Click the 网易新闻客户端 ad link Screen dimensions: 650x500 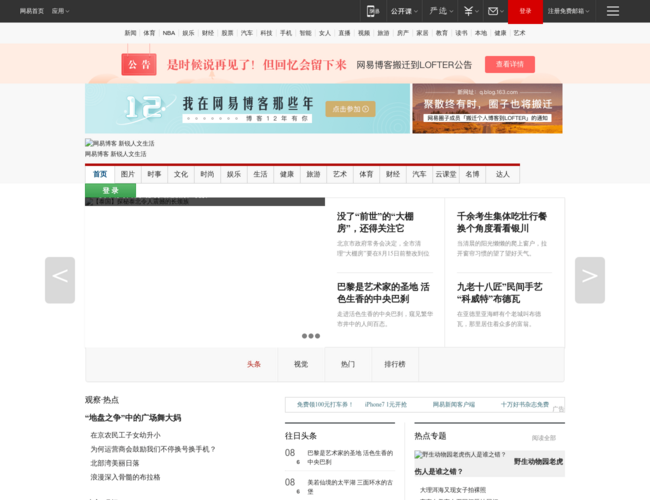pos(454,404)
